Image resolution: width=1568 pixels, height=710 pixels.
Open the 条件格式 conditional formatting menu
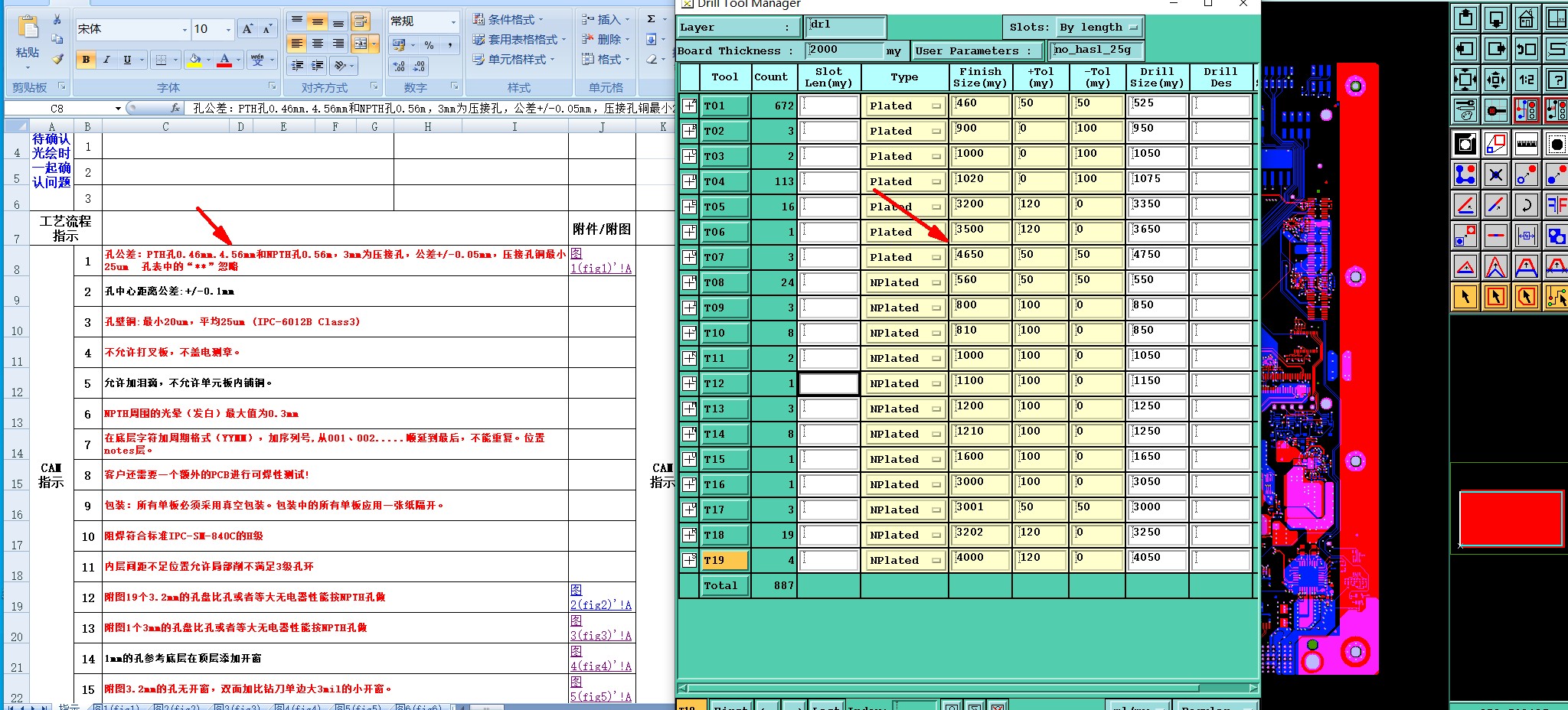pos(508,19)
